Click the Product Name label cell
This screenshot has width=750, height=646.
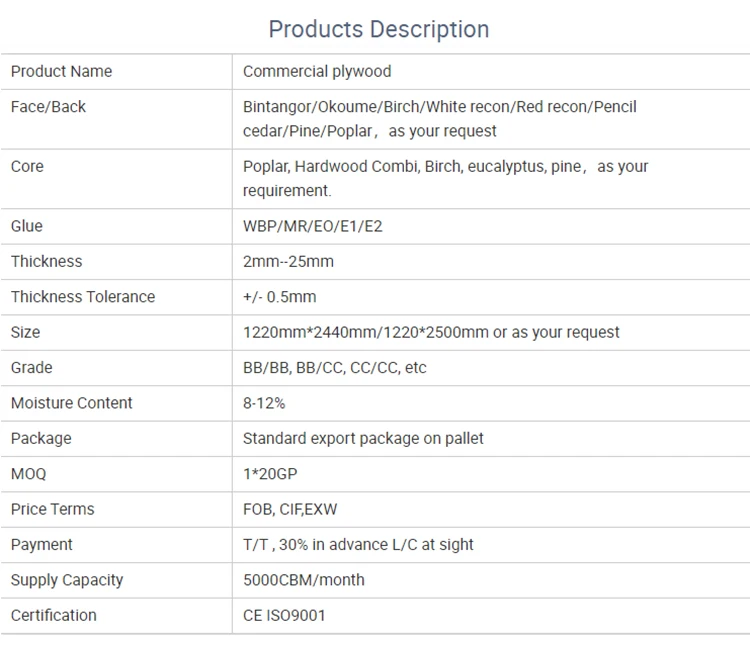coord(62,71)
